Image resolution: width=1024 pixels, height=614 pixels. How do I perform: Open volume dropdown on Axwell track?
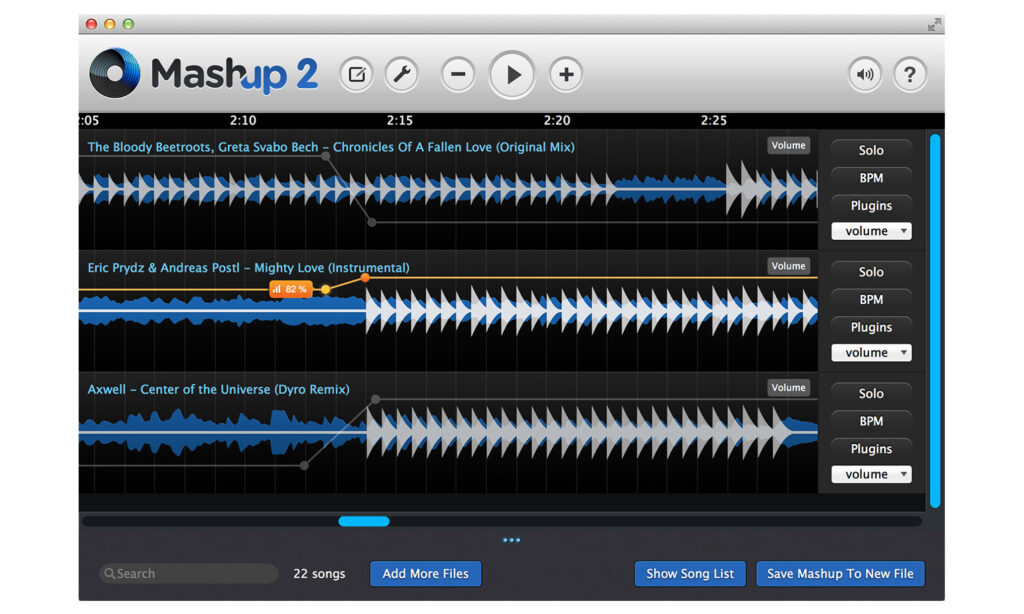pyautogui.click(x=871, y=474)
